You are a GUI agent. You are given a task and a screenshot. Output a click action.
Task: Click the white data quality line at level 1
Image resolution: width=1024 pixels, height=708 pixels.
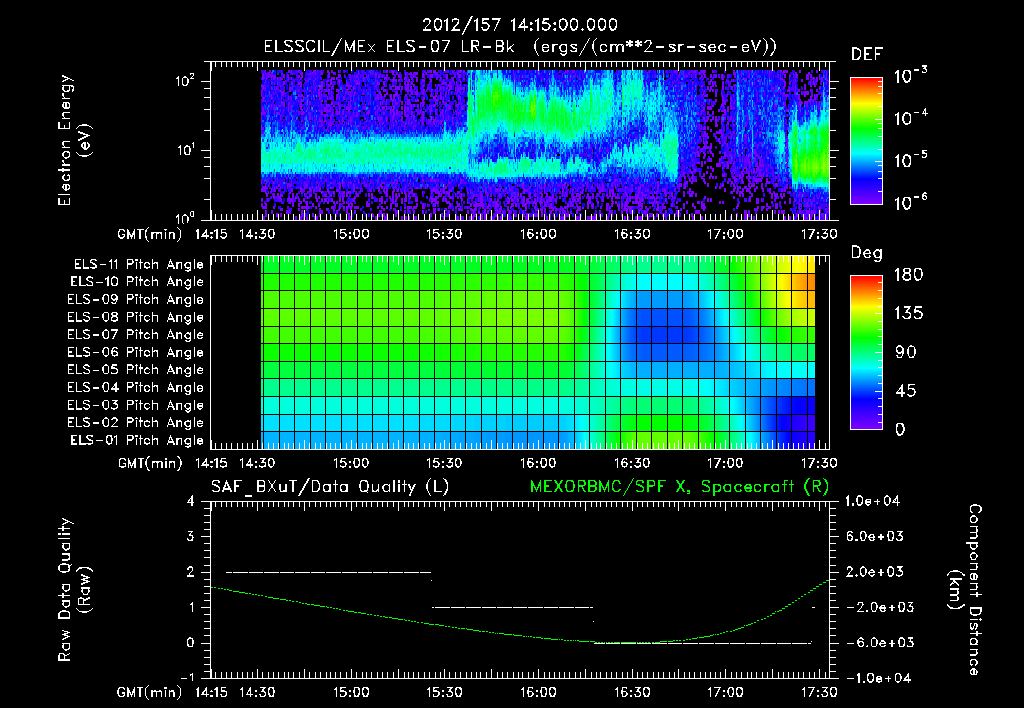click(513, 607)
